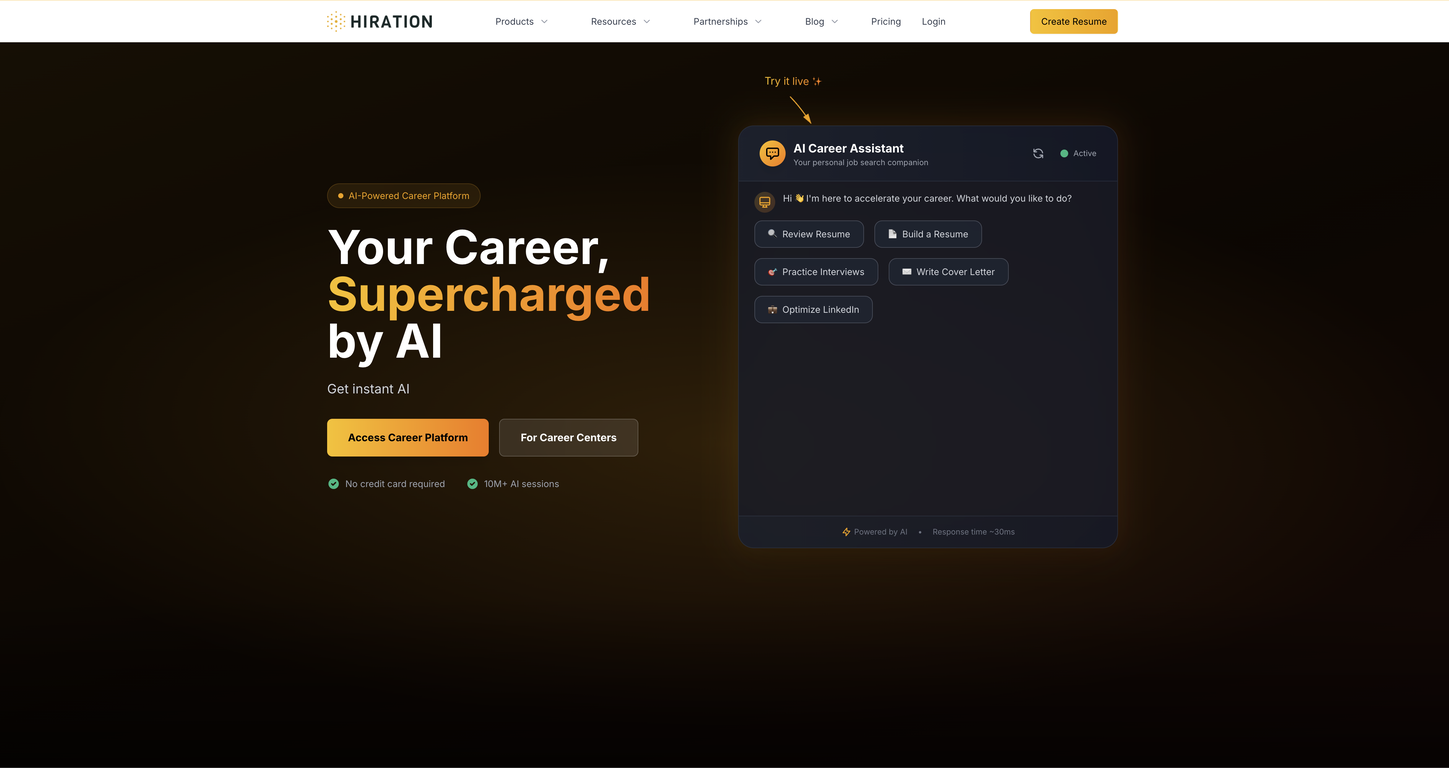The height and width of the screenshot is (768, 1449).
Task: Select the Write Cover Letter chip
Action: pos(948,272)
